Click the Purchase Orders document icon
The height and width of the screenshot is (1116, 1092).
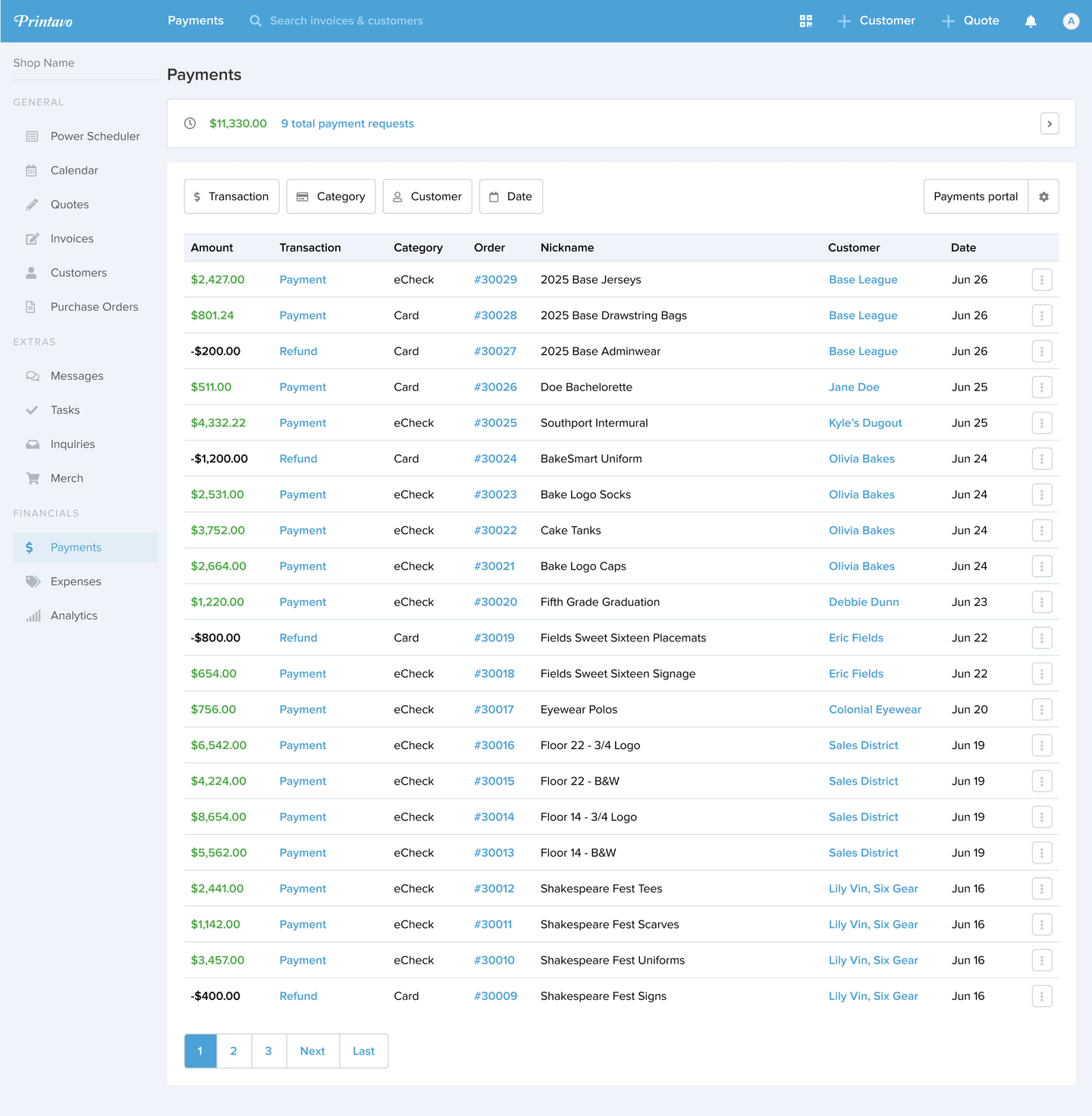tap(32, 307)
